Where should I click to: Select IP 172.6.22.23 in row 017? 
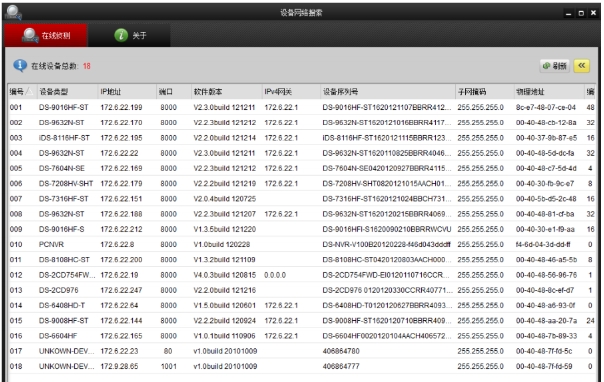point(119,351)
